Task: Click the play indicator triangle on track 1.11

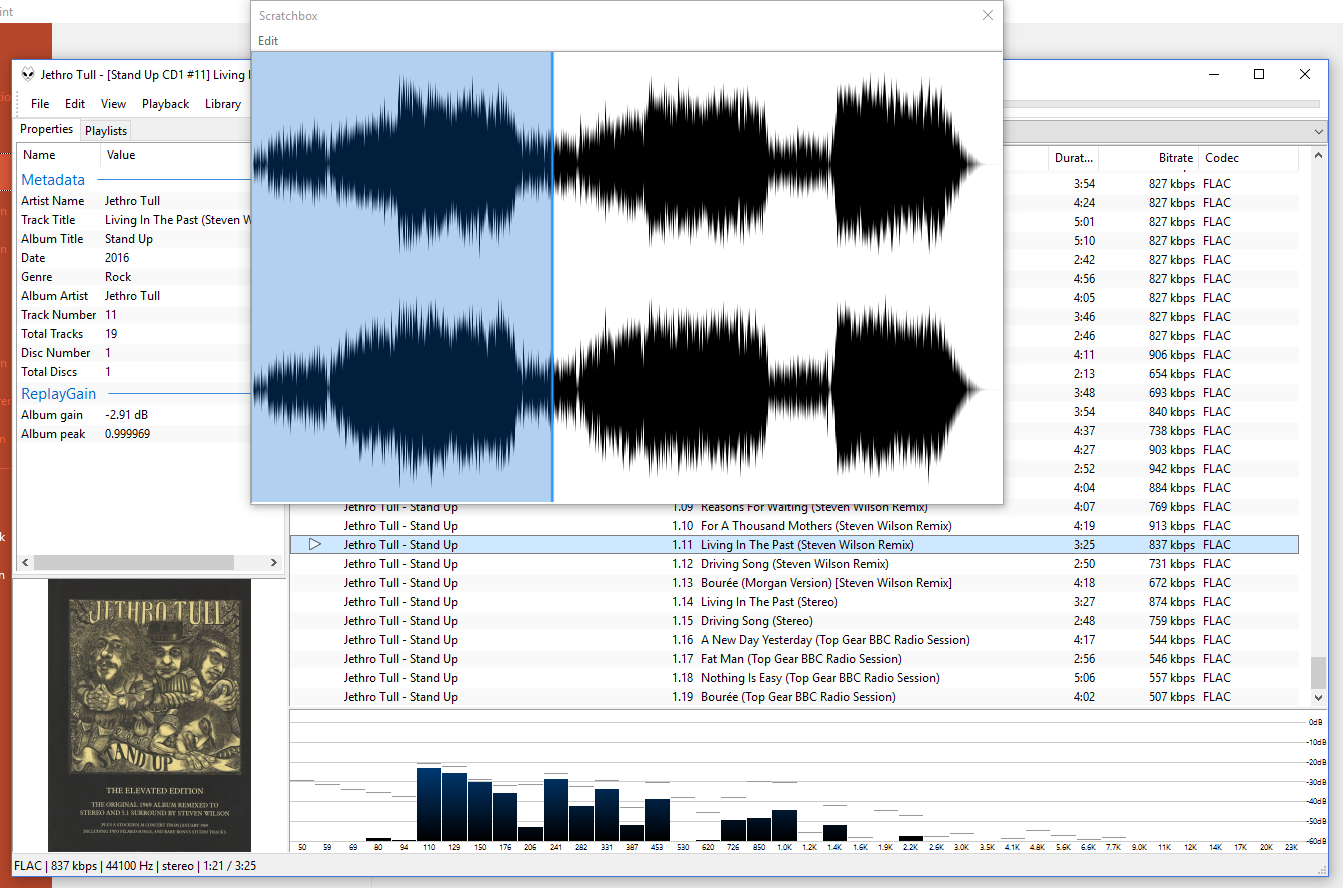Action: (x=315, y=544)
